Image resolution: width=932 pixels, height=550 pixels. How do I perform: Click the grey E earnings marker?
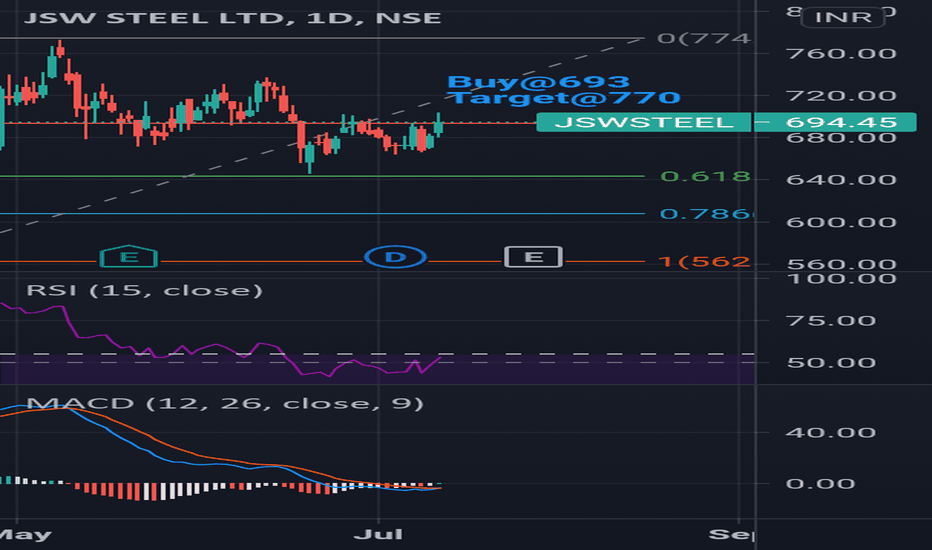(x=533, y=257)
